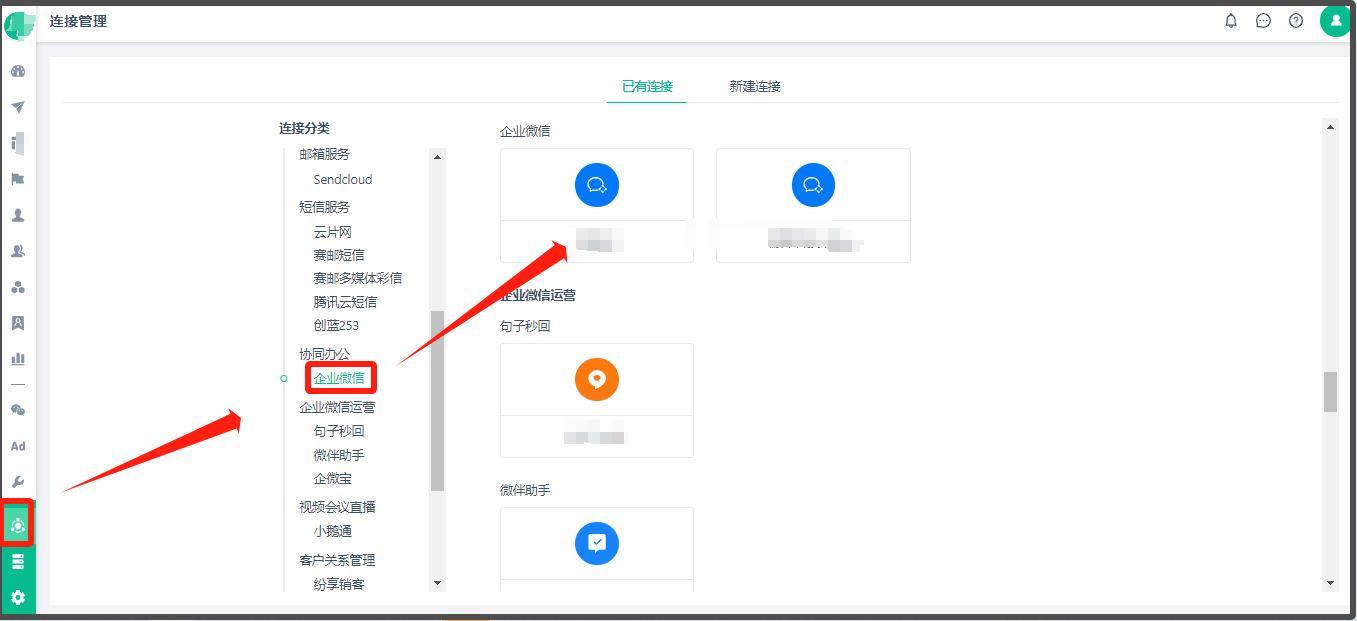The image size is (1357, 621).
Task: Click the 客户关系管理 category heading
Action: (x=338, y=560)
